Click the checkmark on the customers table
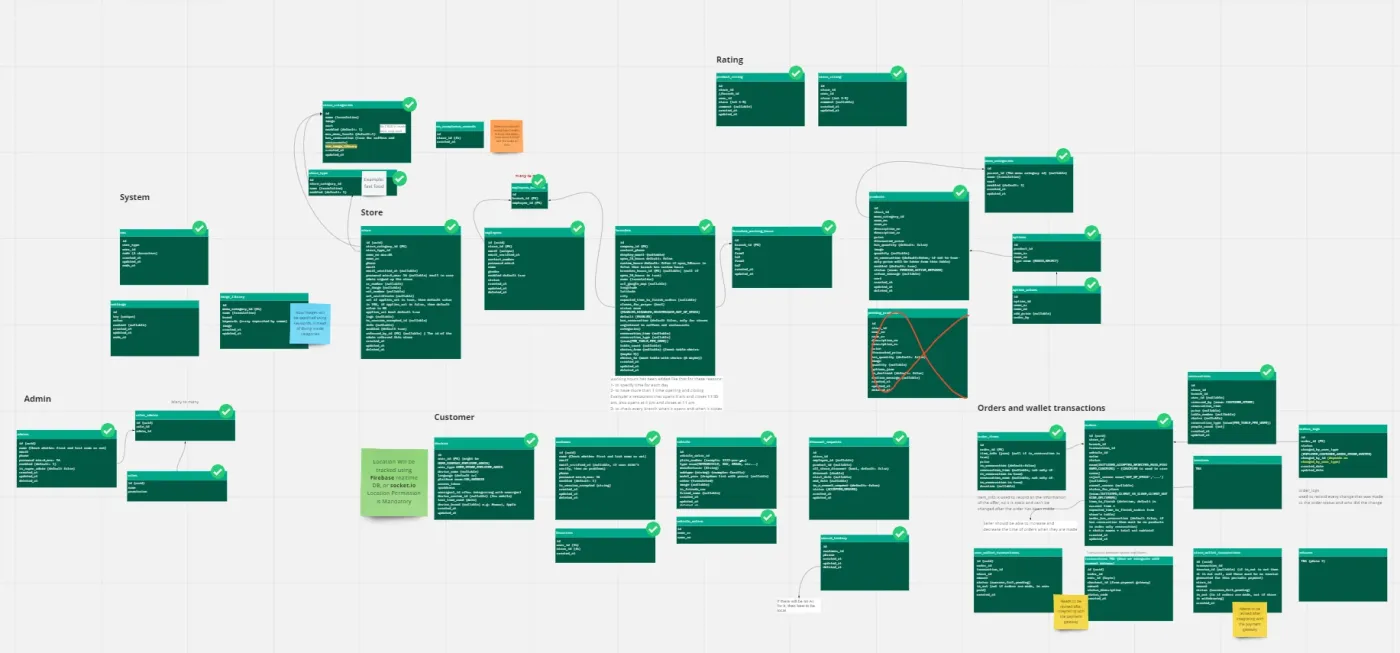This screenshot has height=653, width=1400. [653, 438]
